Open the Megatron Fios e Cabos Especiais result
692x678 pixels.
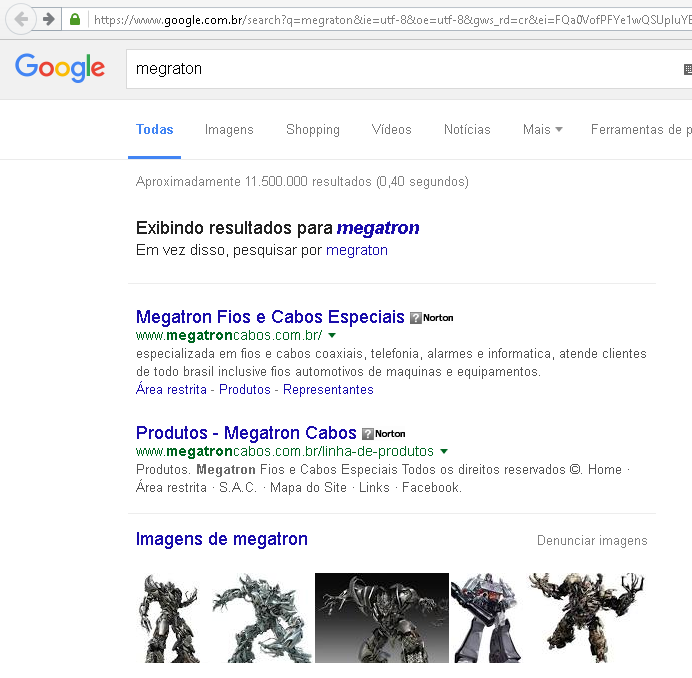coord(270,317)
